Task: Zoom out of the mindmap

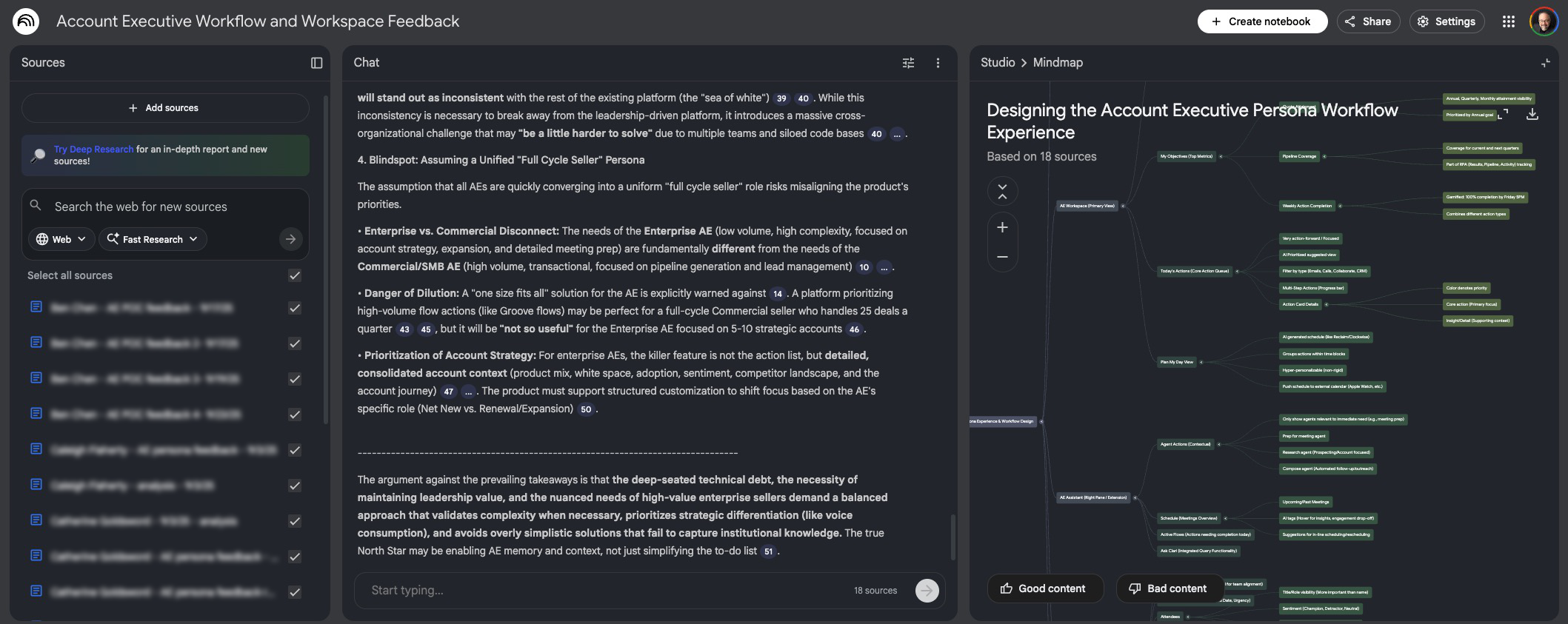Action: [x=1002, y=257]
